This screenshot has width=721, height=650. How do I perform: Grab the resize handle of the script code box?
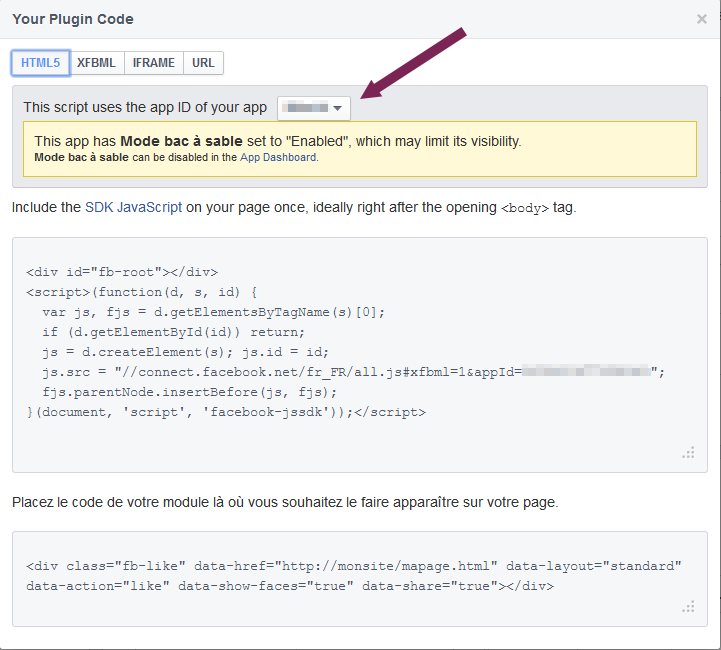coord(688,453)
